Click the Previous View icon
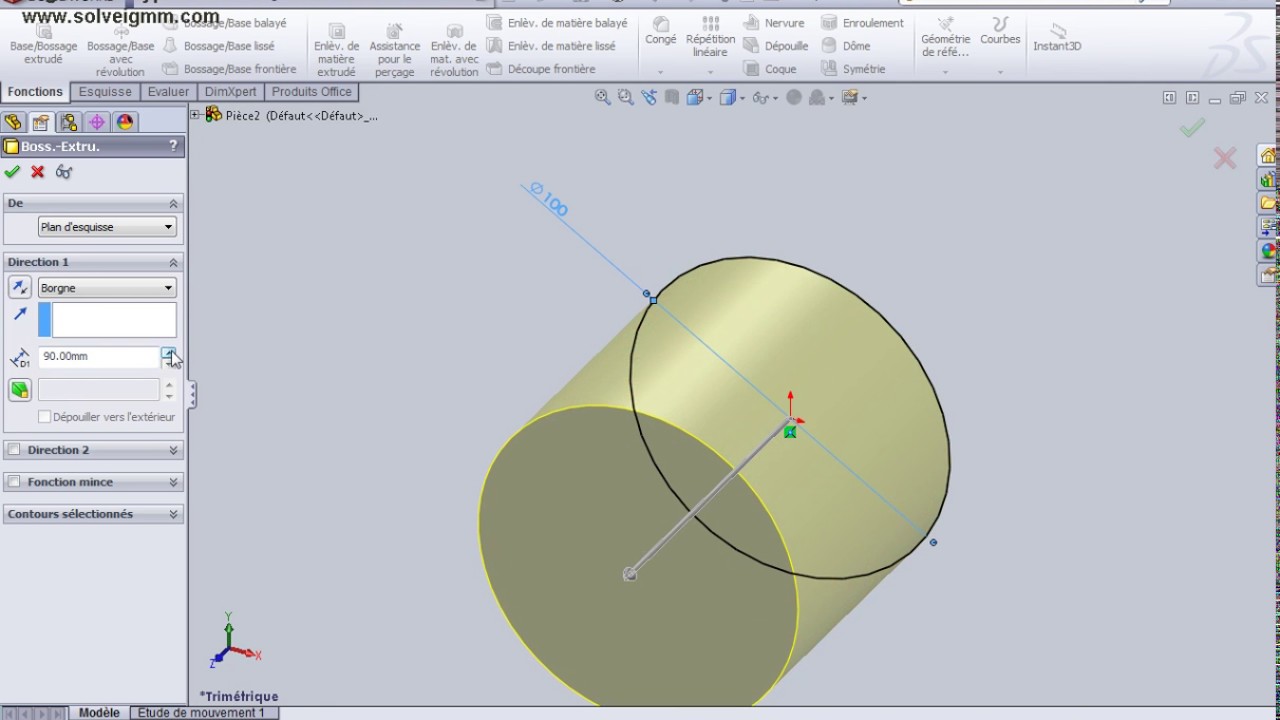This screenshot has width=1280, height=720. click(649, 97)
